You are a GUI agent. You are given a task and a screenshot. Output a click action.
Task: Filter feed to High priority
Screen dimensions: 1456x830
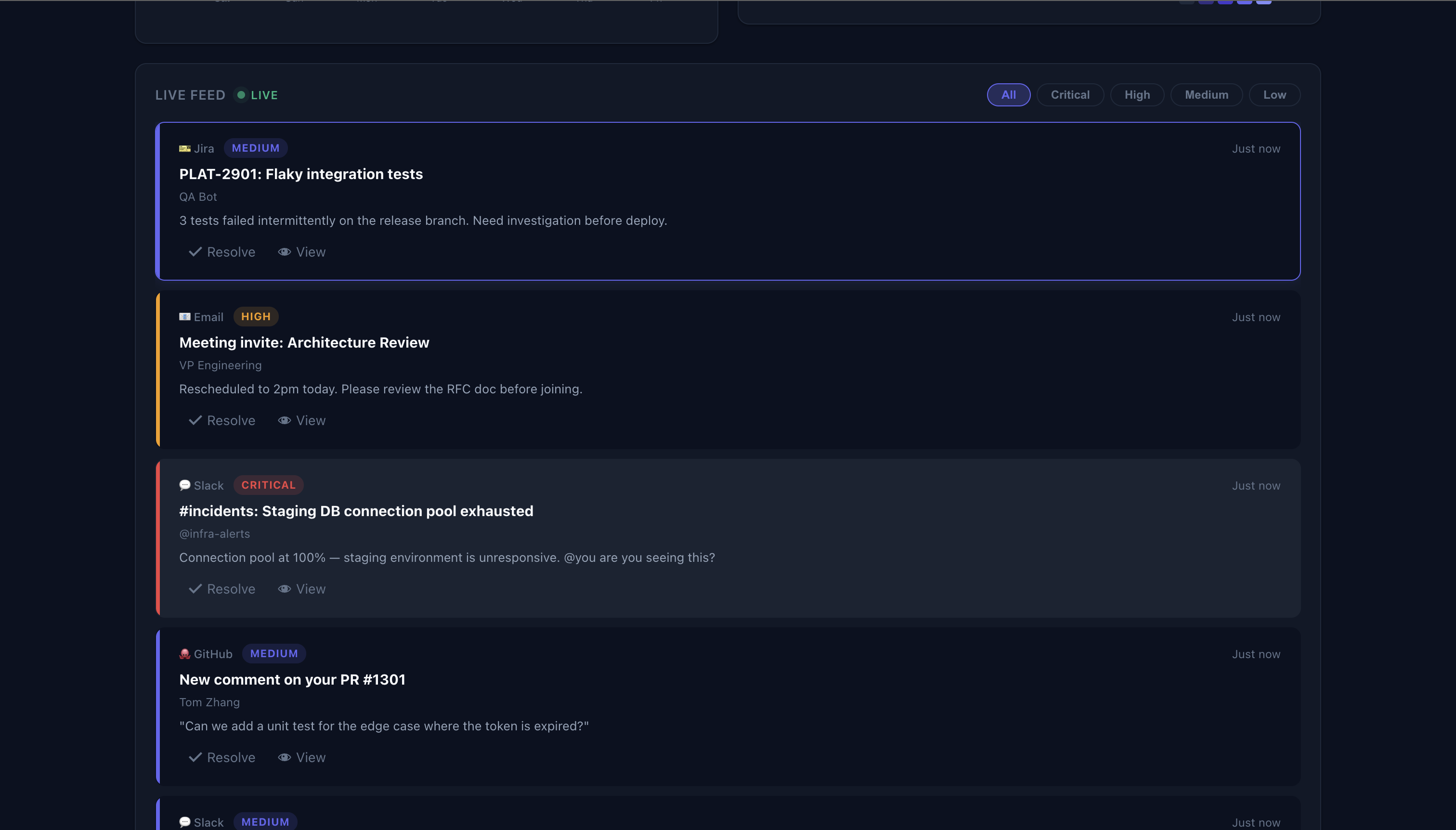pos(1137,95)
